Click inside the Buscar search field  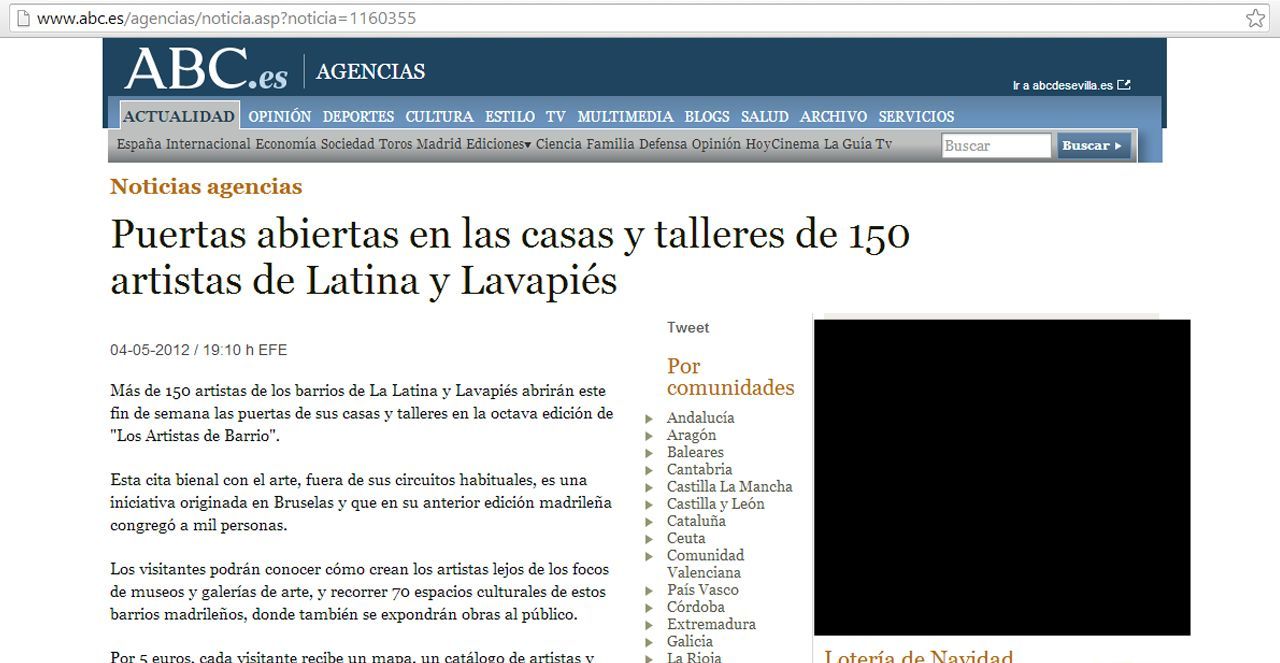pyautogui.click(x=997, y=146)
